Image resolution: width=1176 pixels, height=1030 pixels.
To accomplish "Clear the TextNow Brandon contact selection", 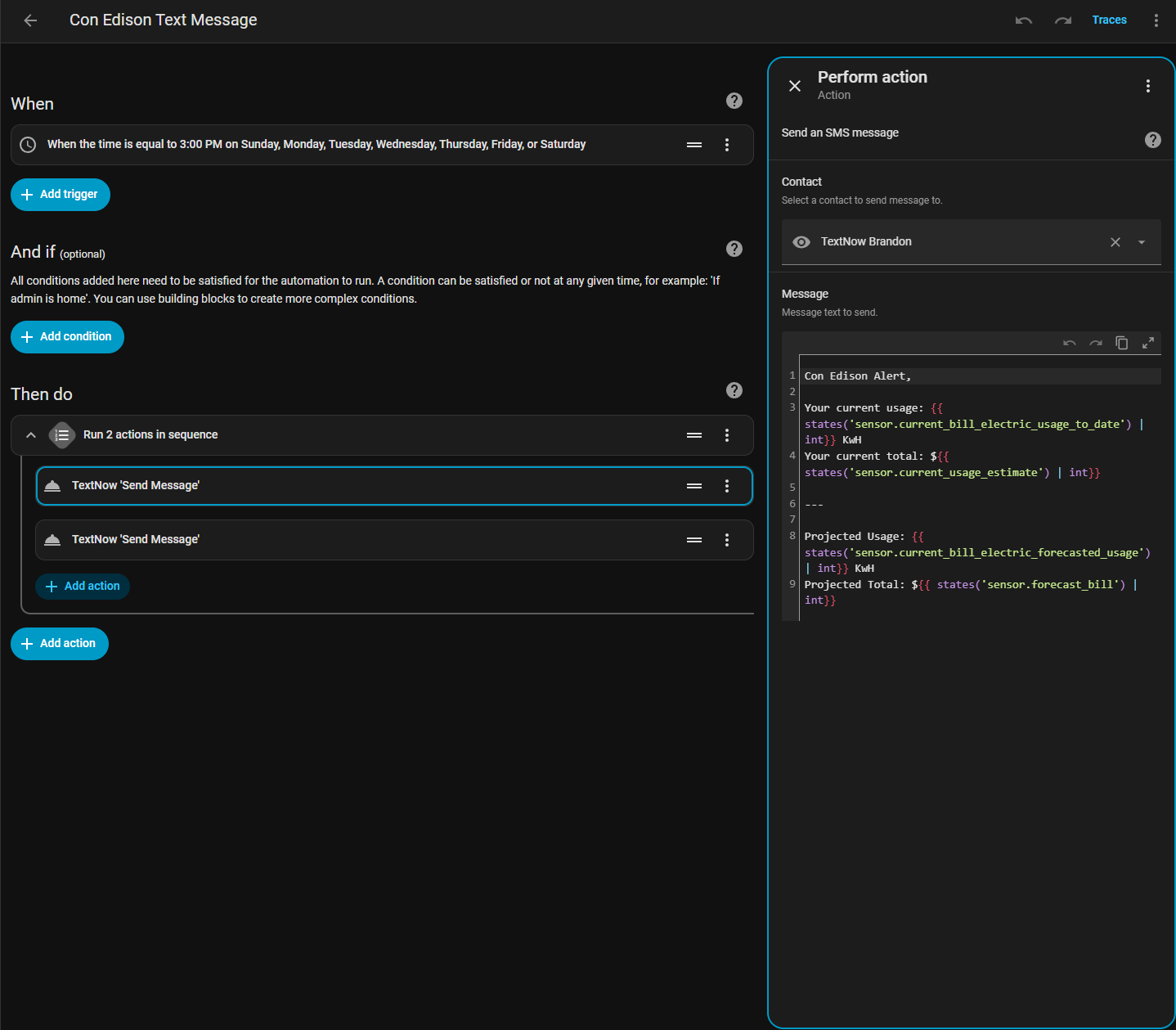I will (1115, 242).
